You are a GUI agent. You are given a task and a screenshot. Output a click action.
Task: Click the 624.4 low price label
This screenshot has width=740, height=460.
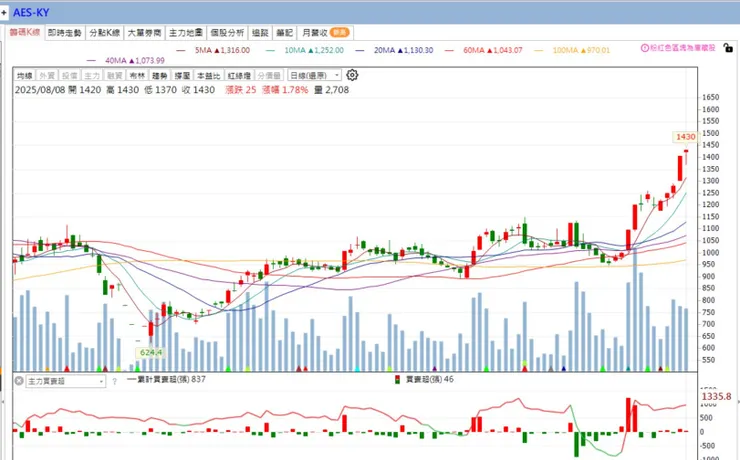click(151, 352)
